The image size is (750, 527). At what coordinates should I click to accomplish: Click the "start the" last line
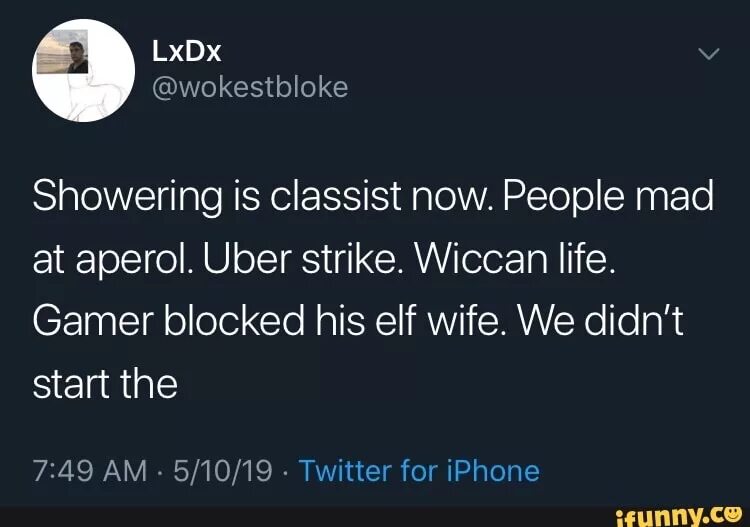point(105,384)
